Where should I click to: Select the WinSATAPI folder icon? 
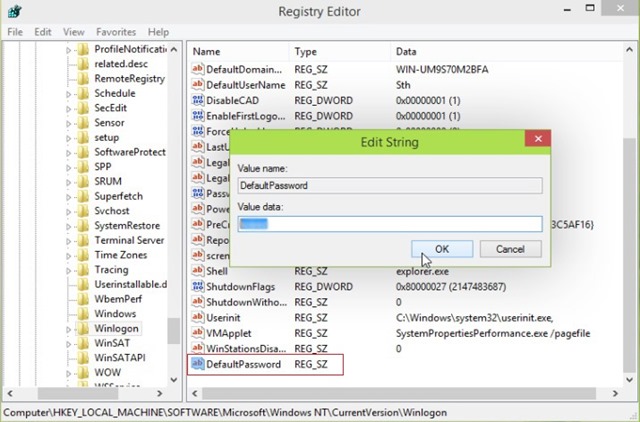click(x=83, y=358)
